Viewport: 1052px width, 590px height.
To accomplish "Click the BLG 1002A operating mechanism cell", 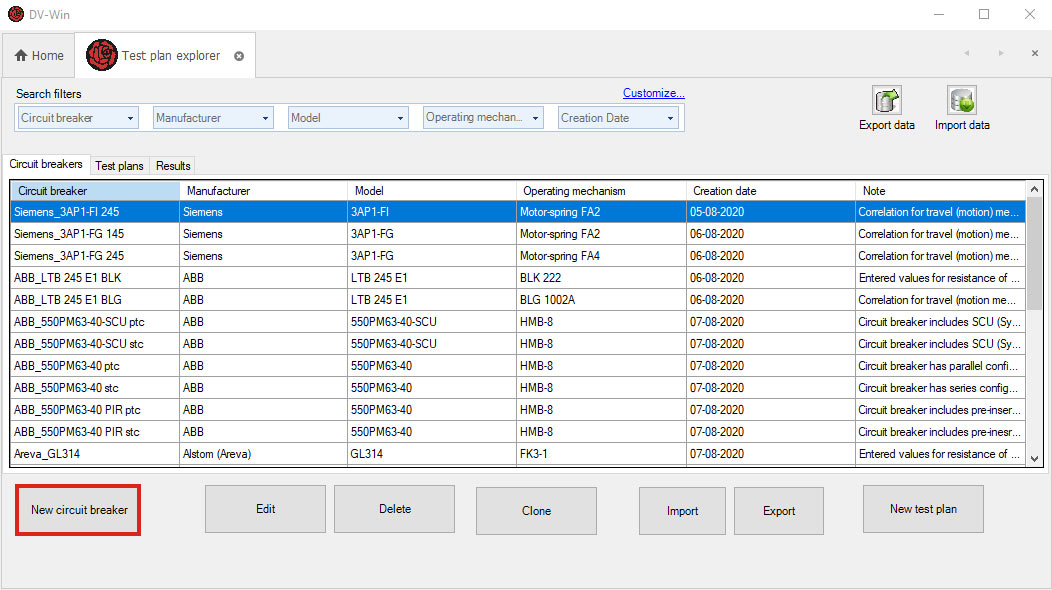I will tap(601, 300).
